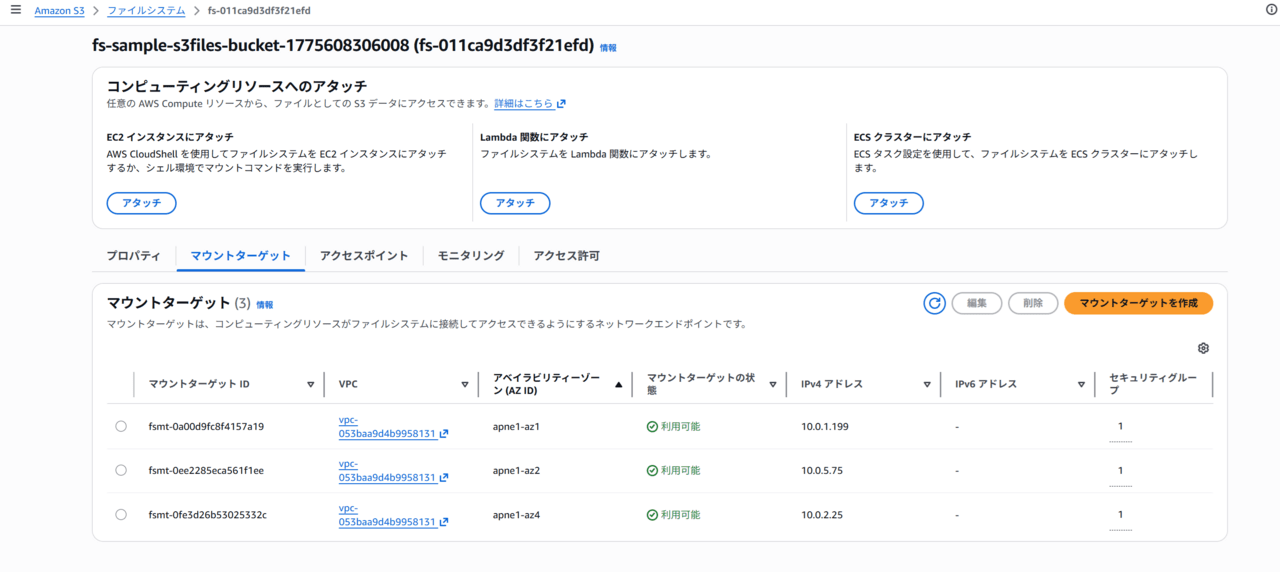Go to ファイルシステム breadcrumb
The height and width of the screenshot is (572, 1280).
(146, 10)
